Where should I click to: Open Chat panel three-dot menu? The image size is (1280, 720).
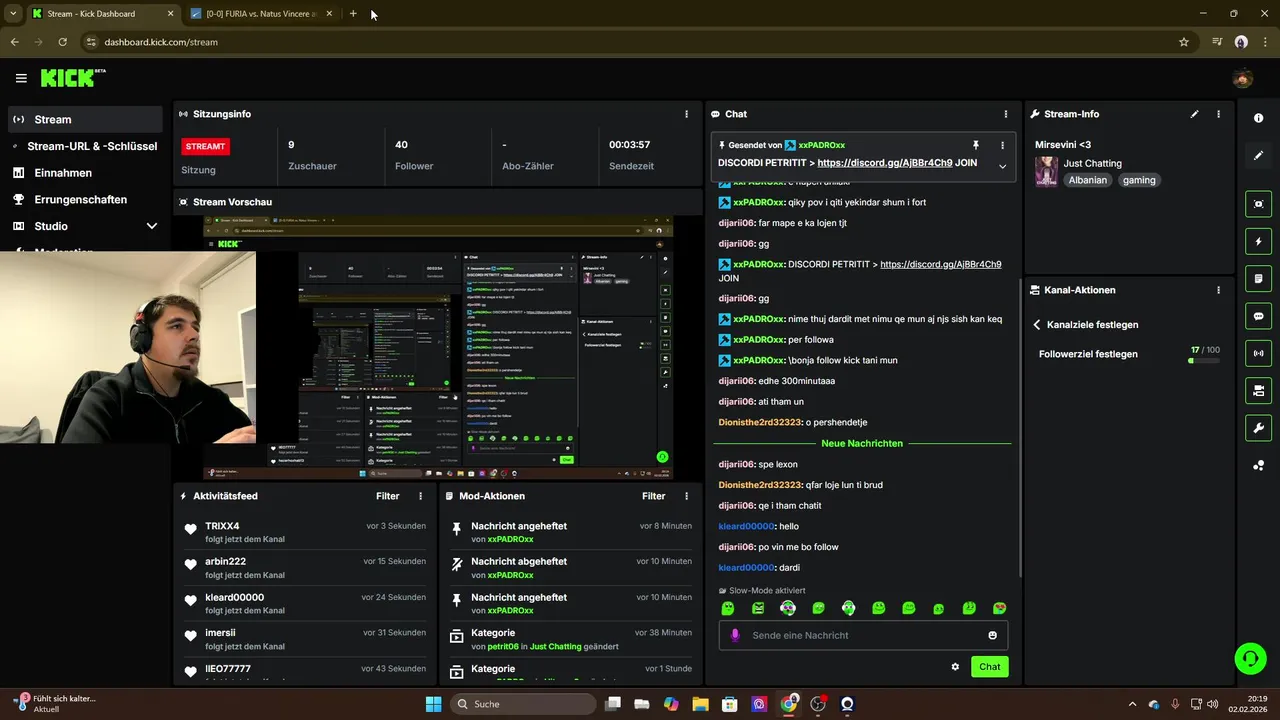pos(1006,114)
